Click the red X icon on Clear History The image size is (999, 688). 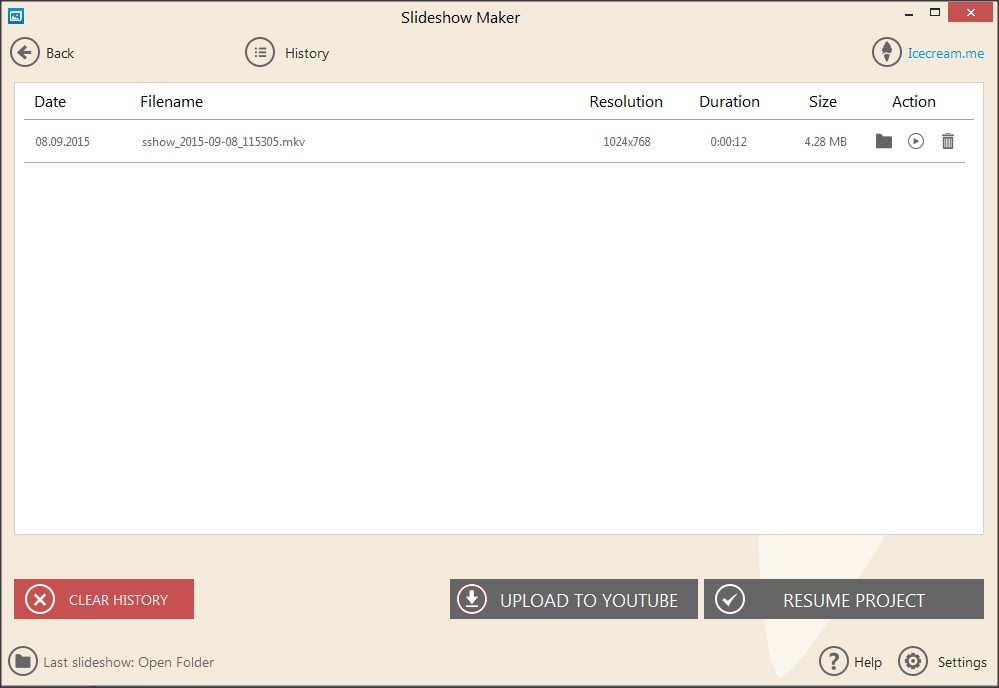(x=38, y=599)
